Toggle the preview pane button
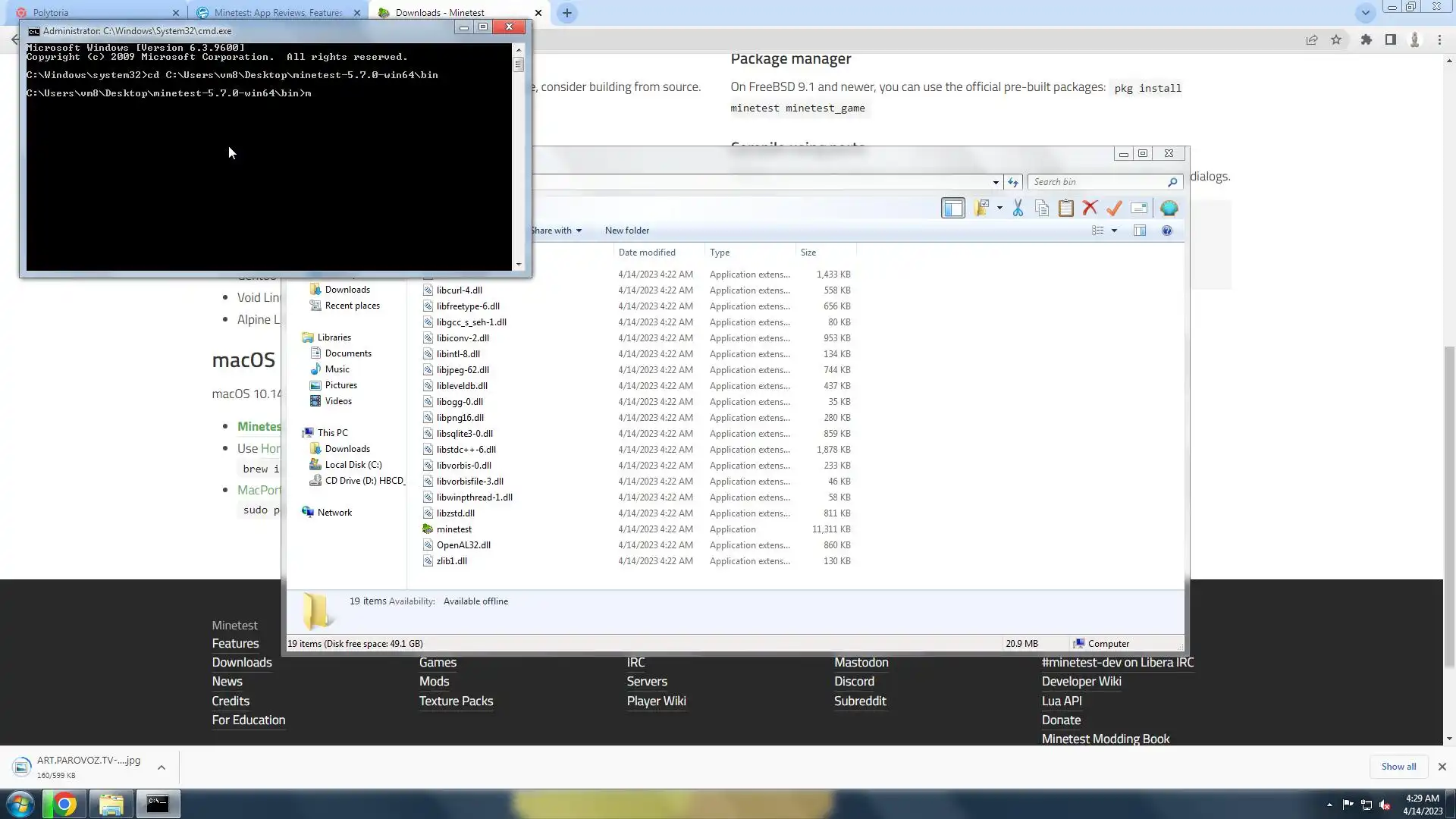1456x819 pixels. point(1140,231)
